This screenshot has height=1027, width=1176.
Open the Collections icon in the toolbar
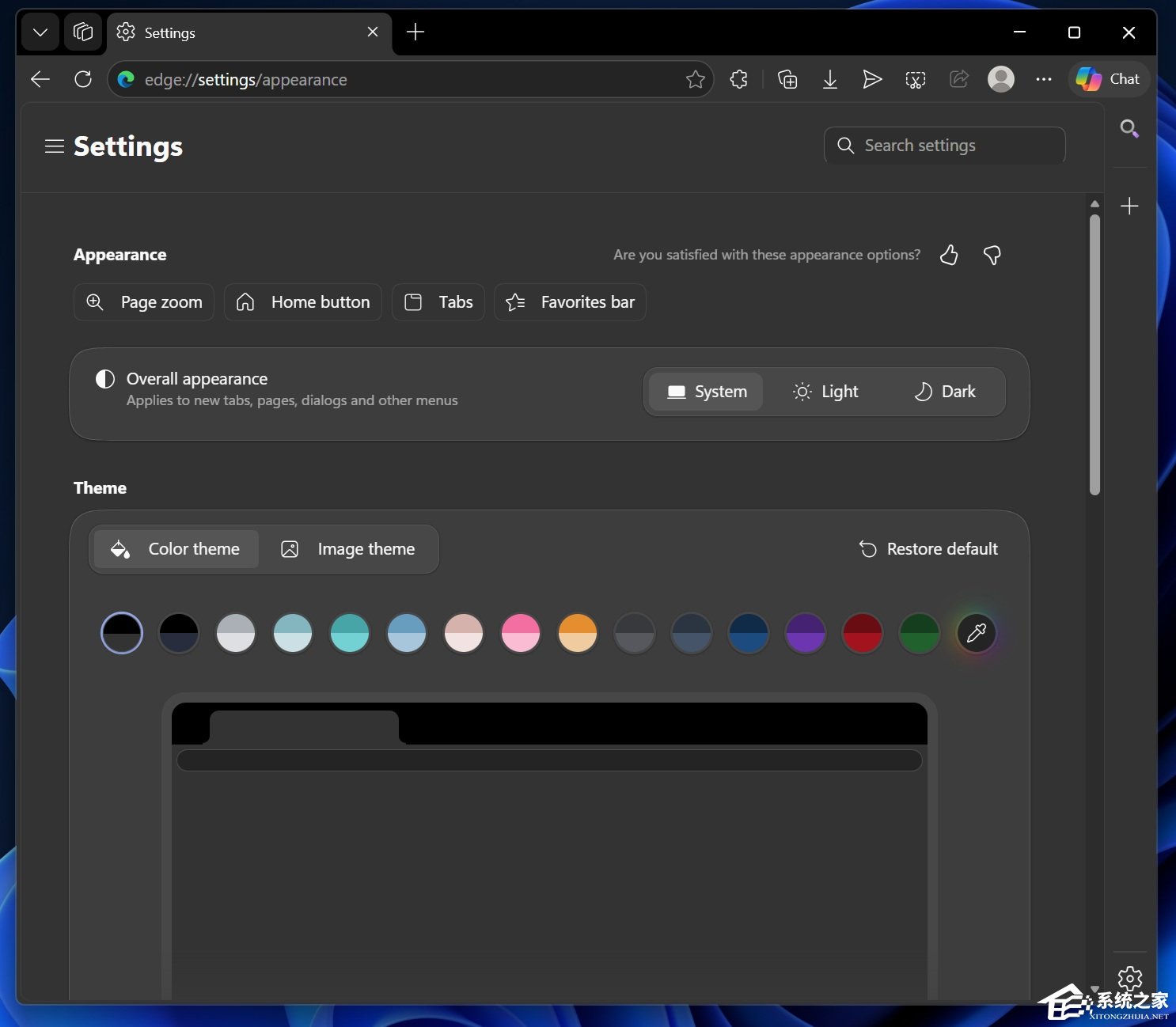787,79
